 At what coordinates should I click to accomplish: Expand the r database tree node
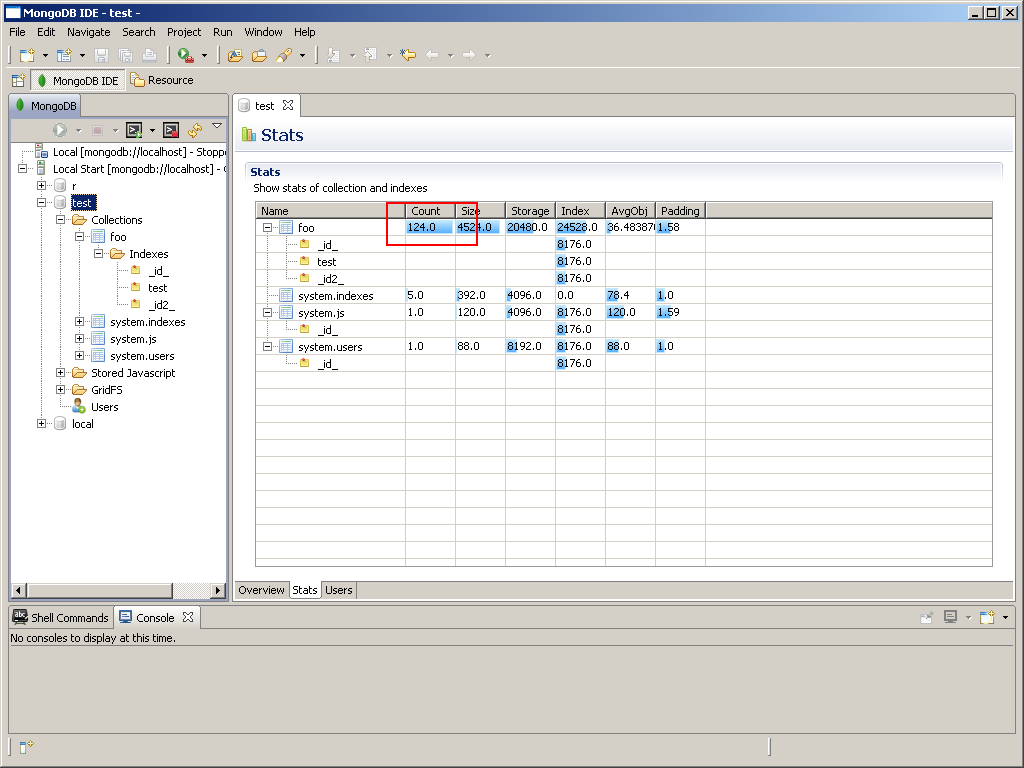click(41, 185)
